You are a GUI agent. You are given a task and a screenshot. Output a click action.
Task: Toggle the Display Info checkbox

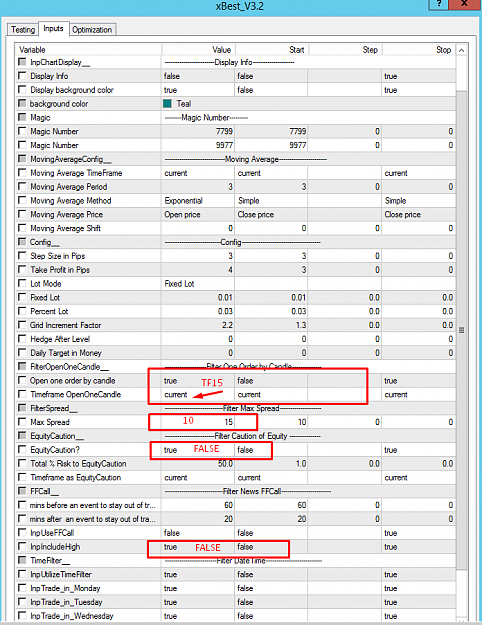coord(22,76)
